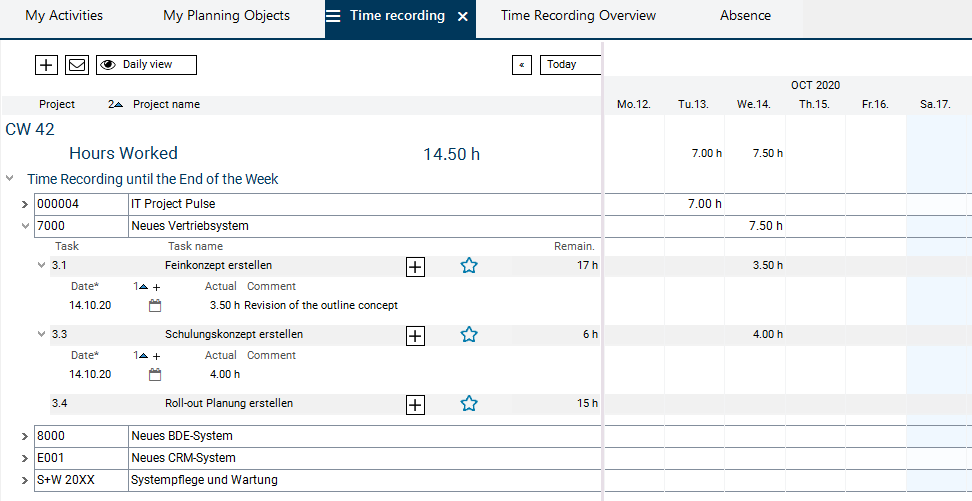Open calendar picker for Feinkonzept date
Image resolution: width=972 pixels, height=501 pixels.
(x=154, y=305)
